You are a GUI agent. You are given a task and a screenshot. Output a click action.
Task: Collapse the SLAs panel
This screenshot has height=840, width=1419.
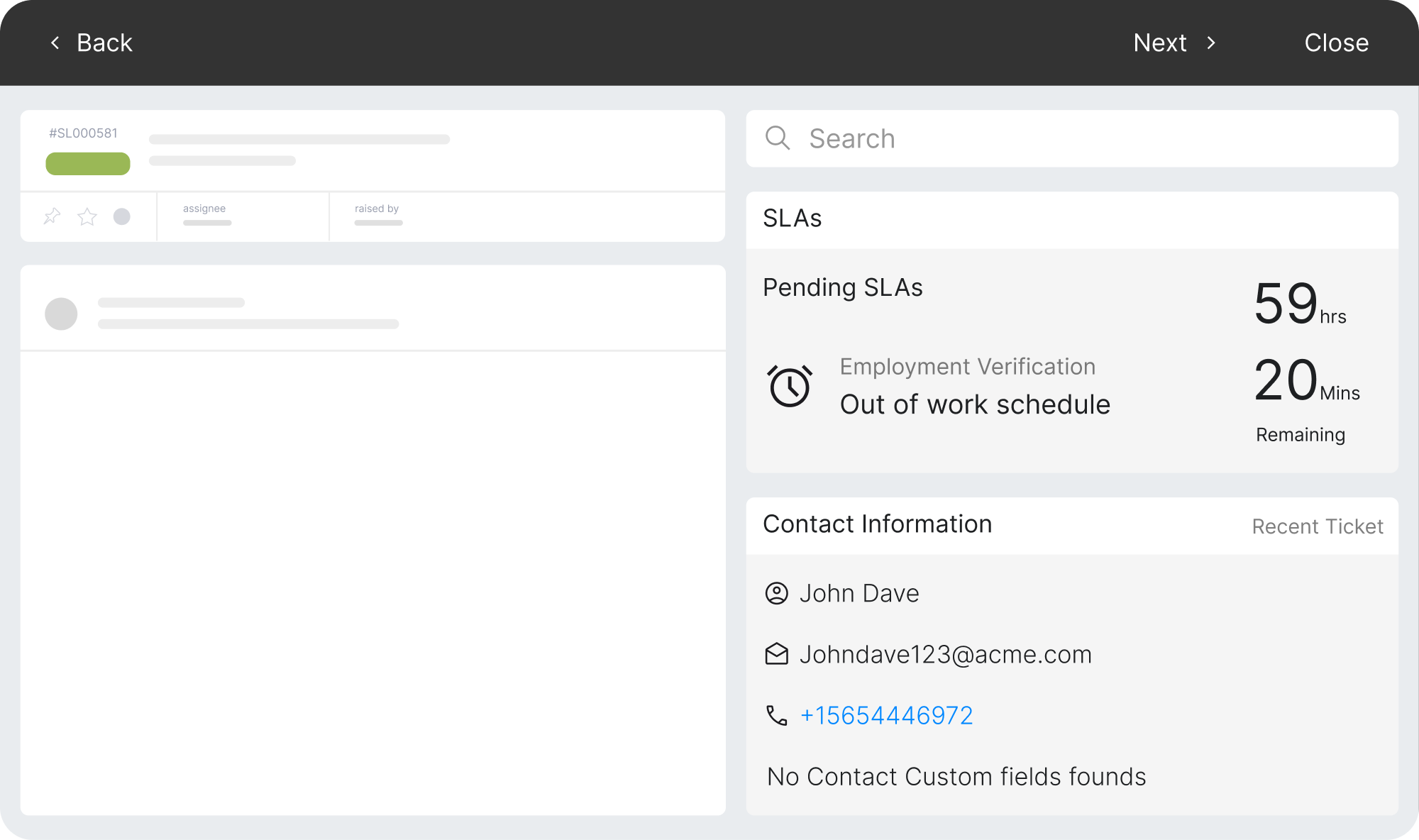[x=793, y=219]
